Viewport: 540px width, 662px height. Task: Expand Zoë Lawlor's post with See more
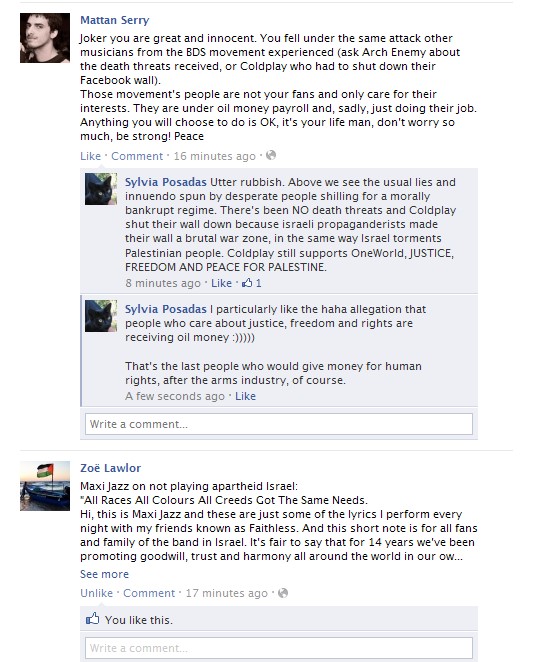(104, 574)
